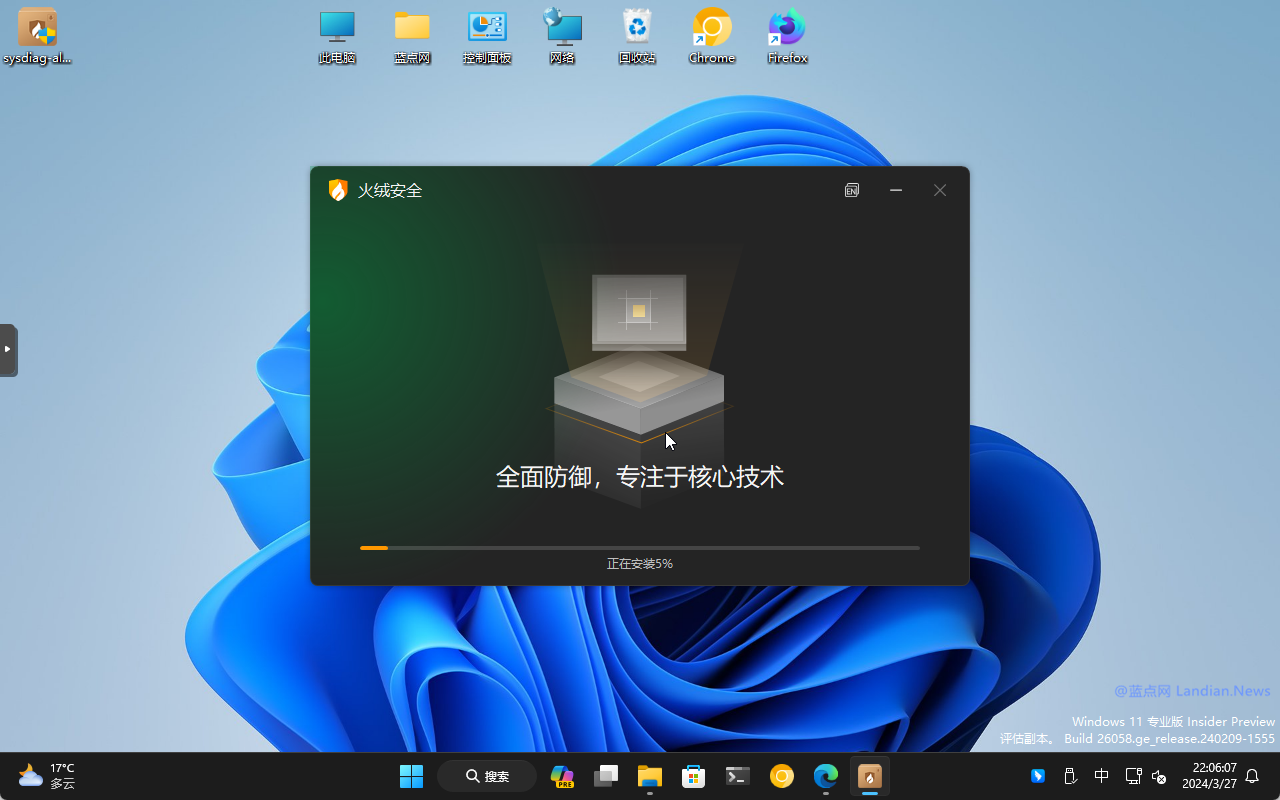The image size is (1280, 800).
Task: Expand the left edge side panel arrow
Action: 8,350
